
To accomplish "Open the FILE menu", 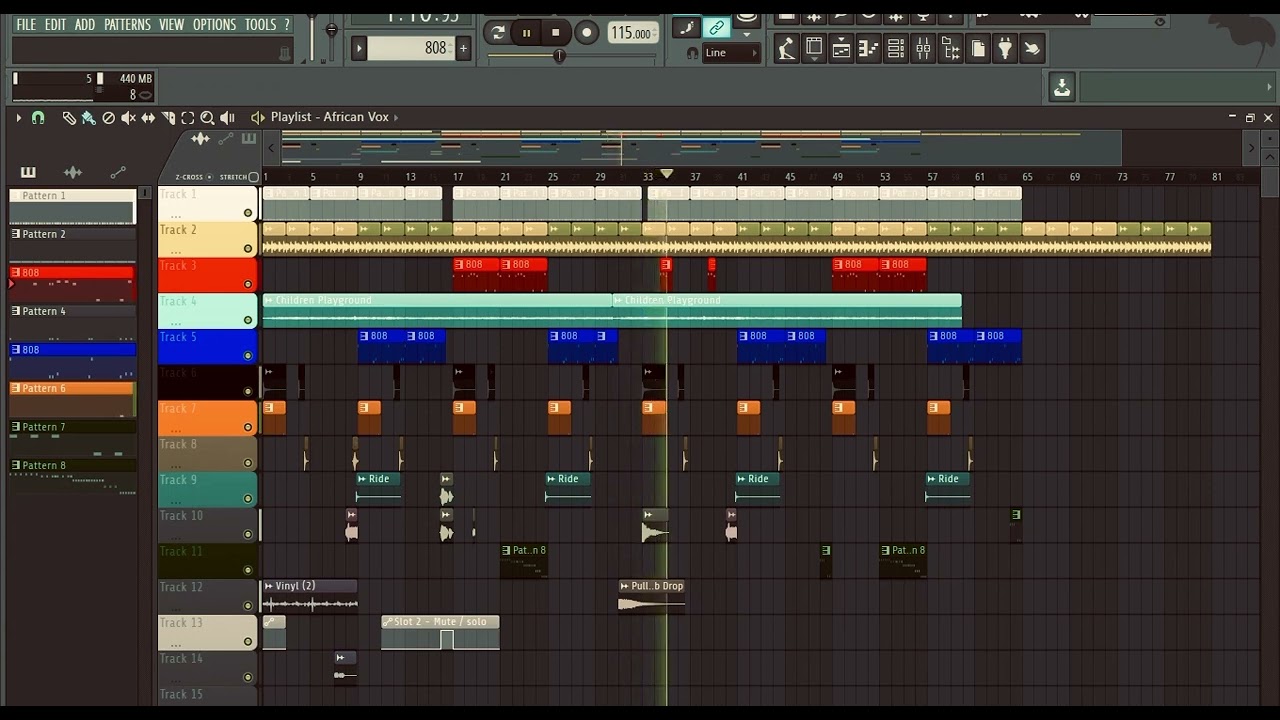I will (x=26, y=25).
